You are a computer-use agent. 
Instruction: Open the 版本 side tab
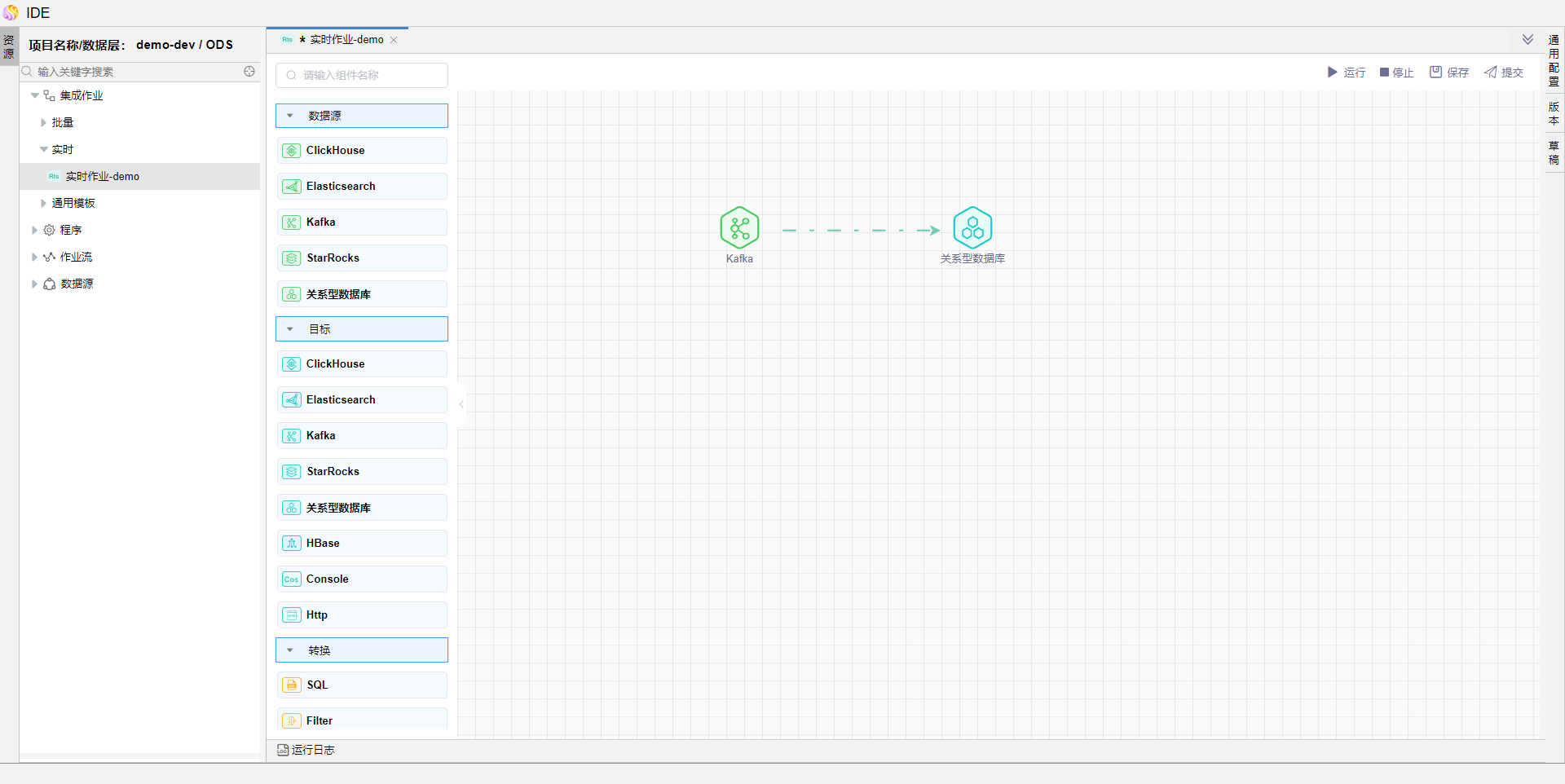pyautogui.click(x=1554, y=114)
